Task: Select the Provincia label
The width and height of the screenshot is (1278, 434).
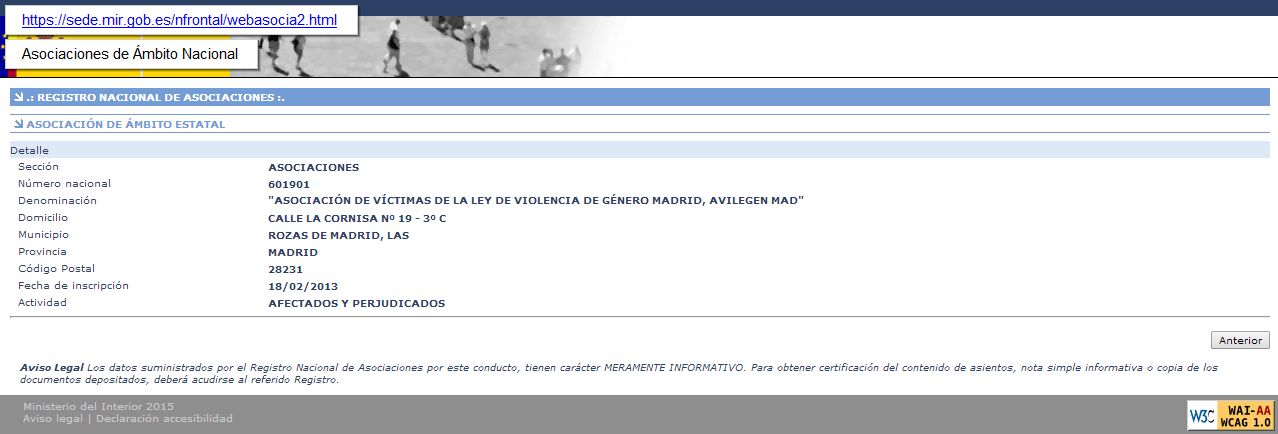Action: [42, 251]
